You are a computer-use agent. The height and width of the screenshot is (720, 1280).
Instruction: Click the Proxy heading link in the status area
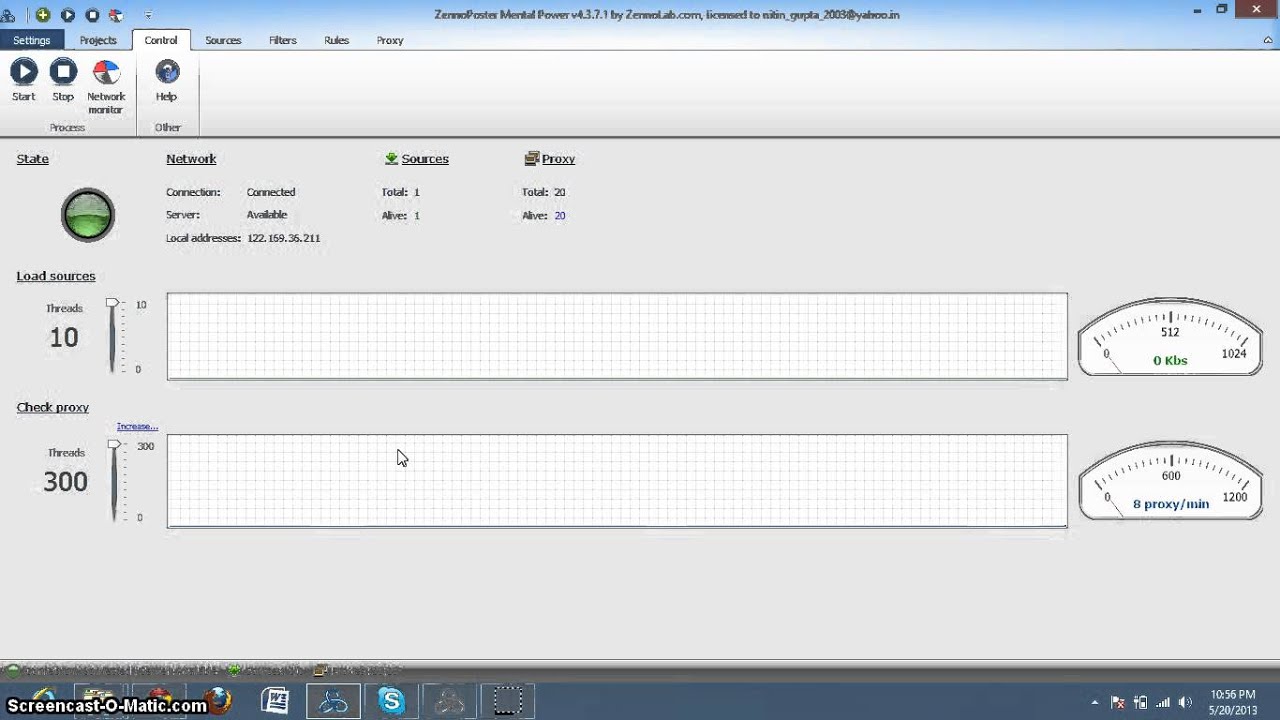click(558, 159)
